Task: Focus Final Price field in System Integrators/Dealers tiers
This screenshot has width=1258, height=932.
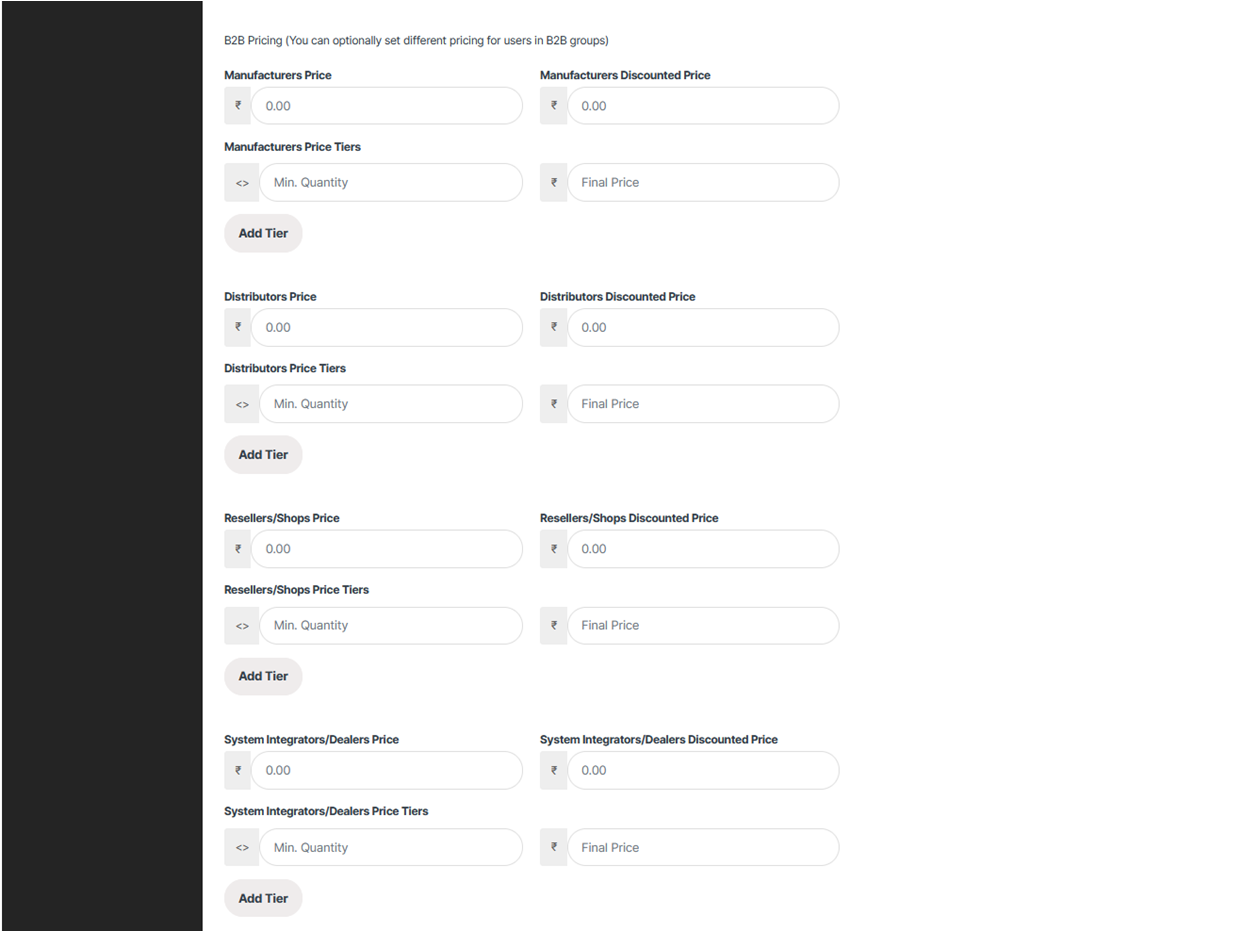Action: (703, 847)
